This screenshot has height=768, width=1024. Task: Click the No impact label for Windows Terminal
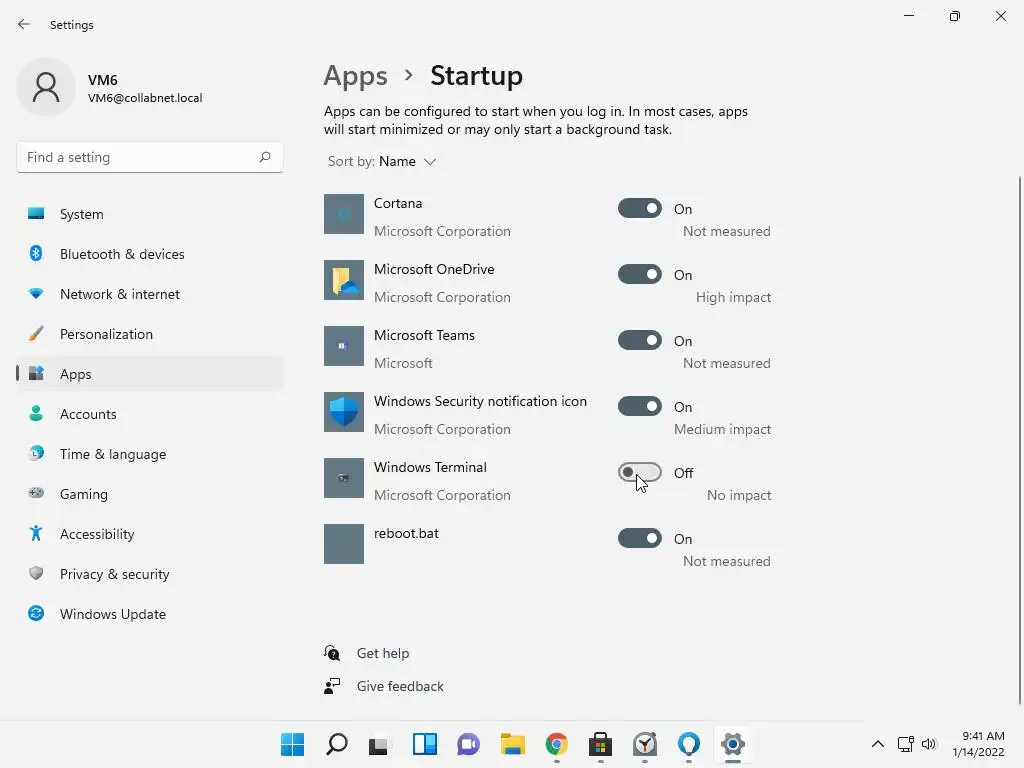tap(739, 495)
